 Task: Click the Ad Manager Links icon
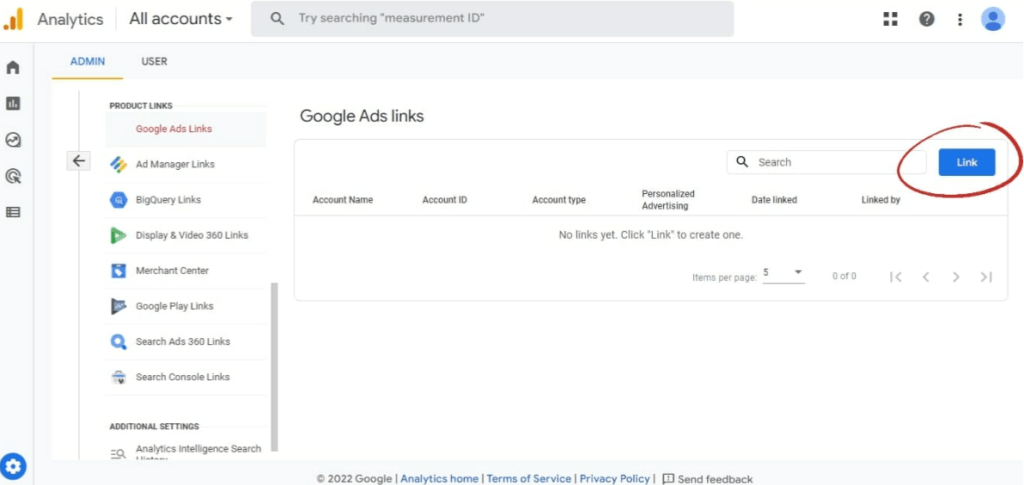tap(118, 164)
